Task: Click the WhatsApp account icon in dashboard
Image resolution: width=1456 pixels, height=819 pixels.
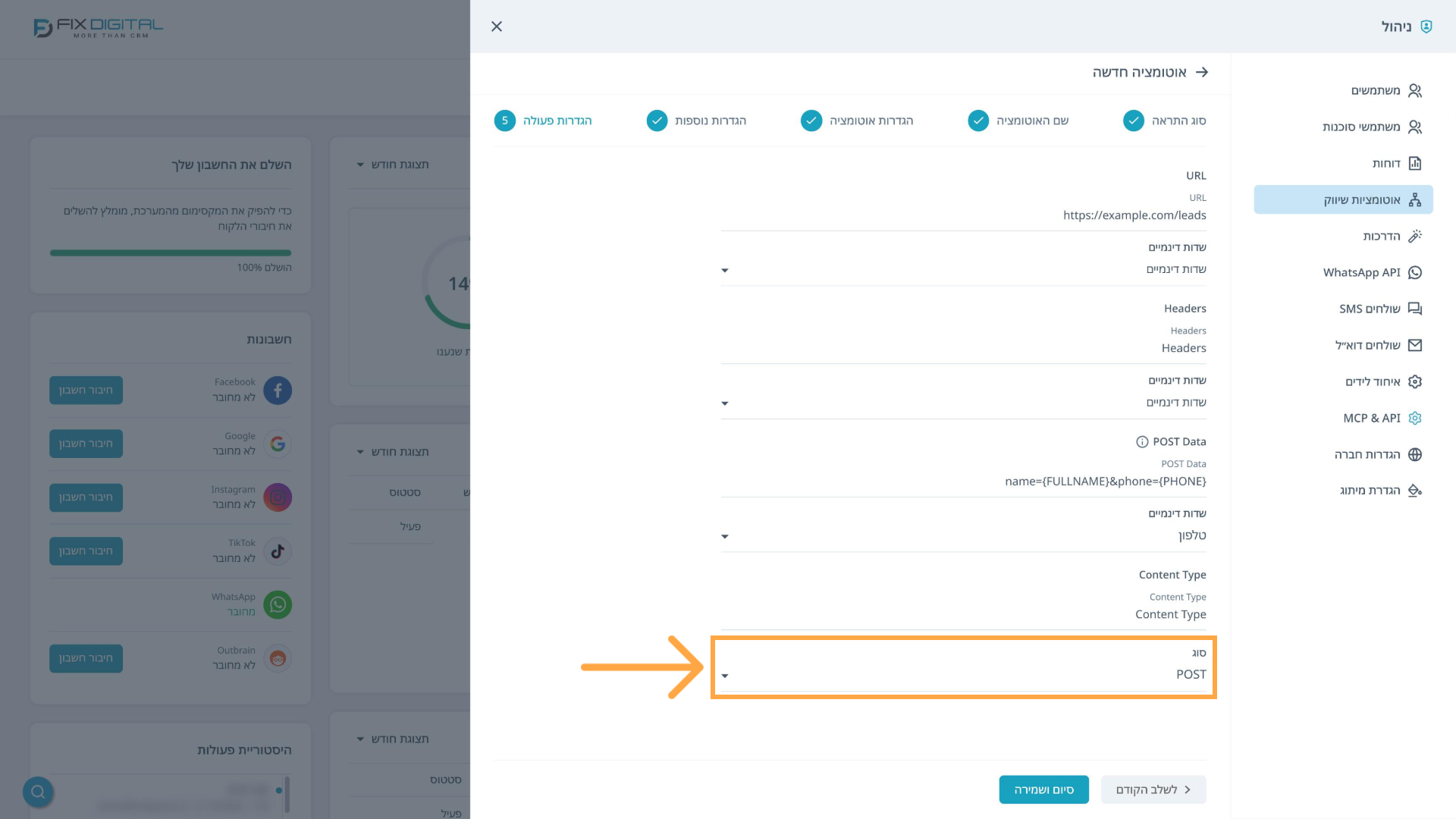Action: coord(278,604)
